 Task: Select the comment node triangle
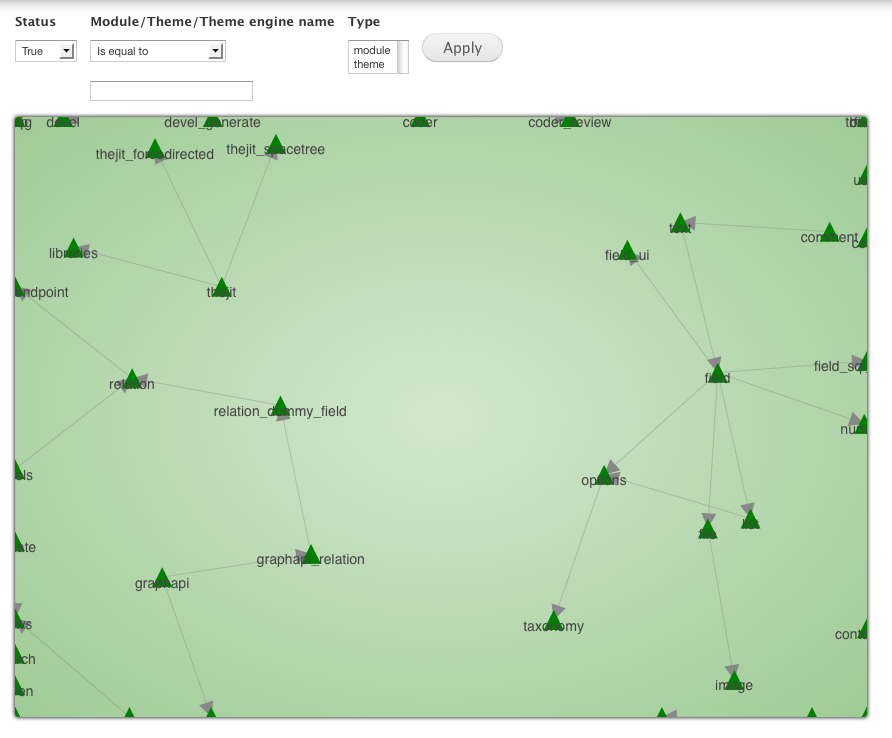tap(829, 233)
